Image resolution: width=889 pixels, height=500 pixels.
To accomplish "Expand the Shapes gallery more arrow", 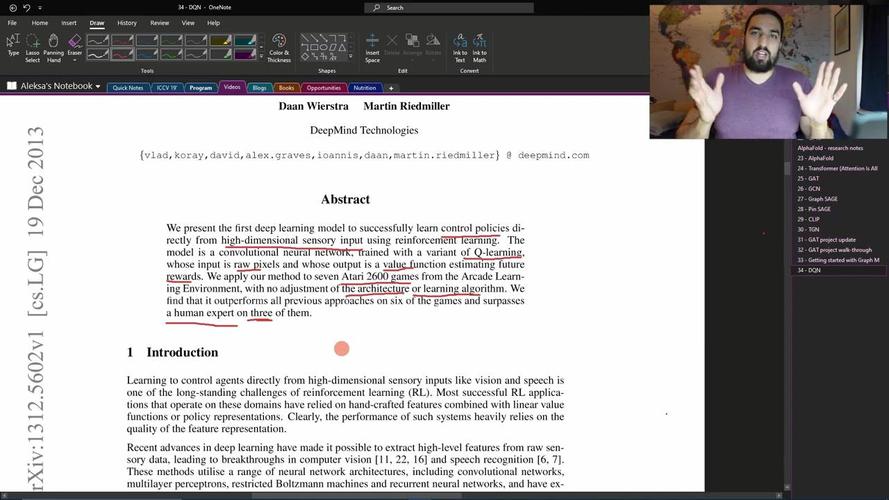I will pos(351,56).
